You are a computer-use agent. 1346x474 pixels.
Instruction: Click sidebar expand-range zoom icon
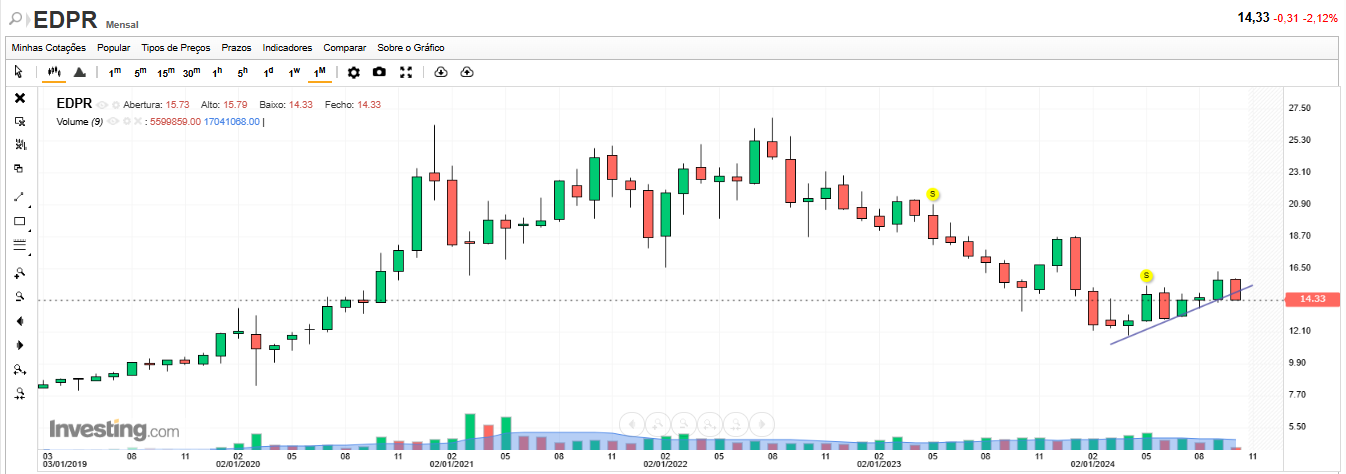click(x=19, y=370)
